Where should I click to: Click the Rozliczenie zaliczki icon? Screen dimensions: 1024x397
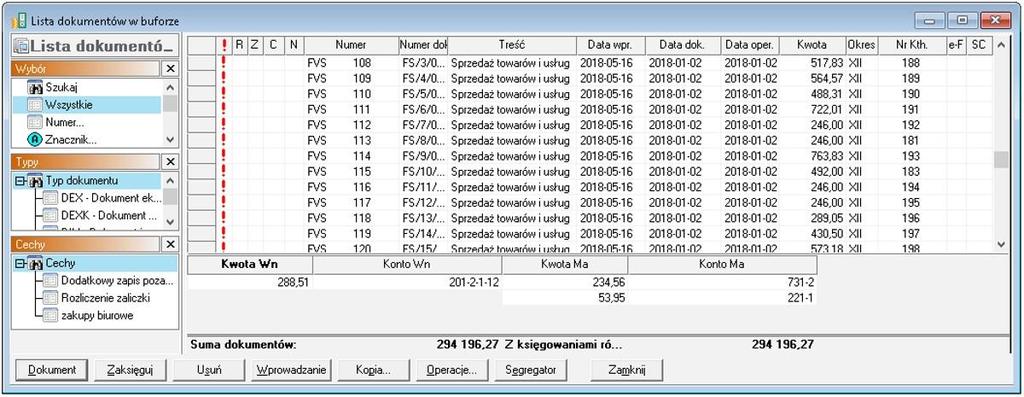(50, 298)
